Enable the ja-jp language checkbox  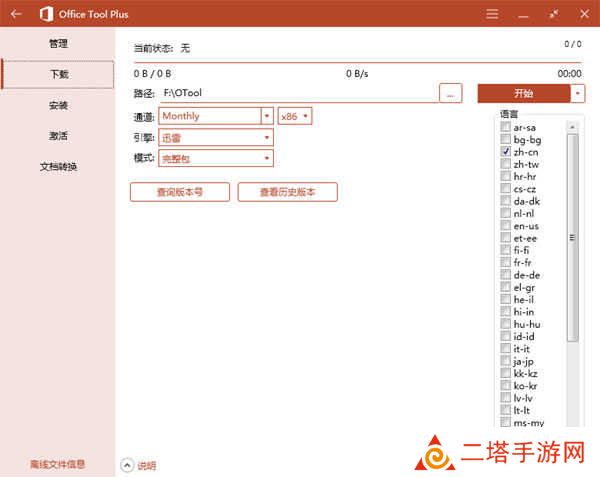click(x=505, y=361)
